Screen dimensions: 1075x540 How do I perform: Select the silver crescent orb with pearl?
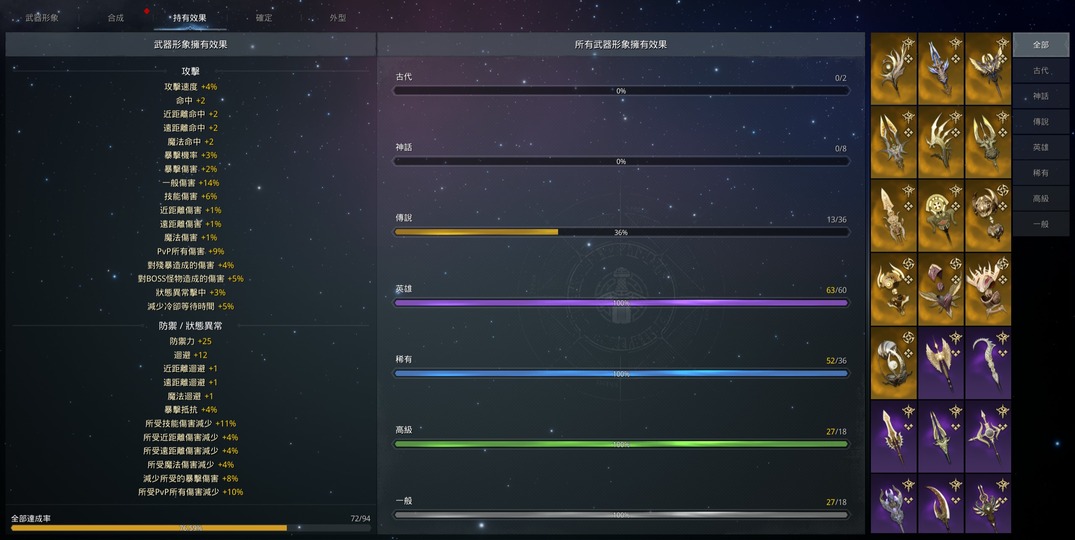click(x=893, y=363)
